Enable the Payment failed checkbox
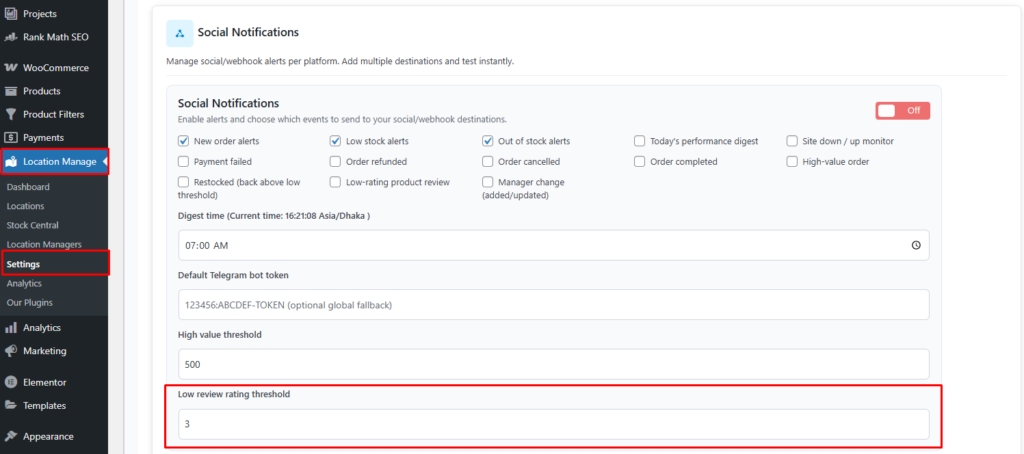Screen dimensions: 1024x454 [x=183, y=161]
